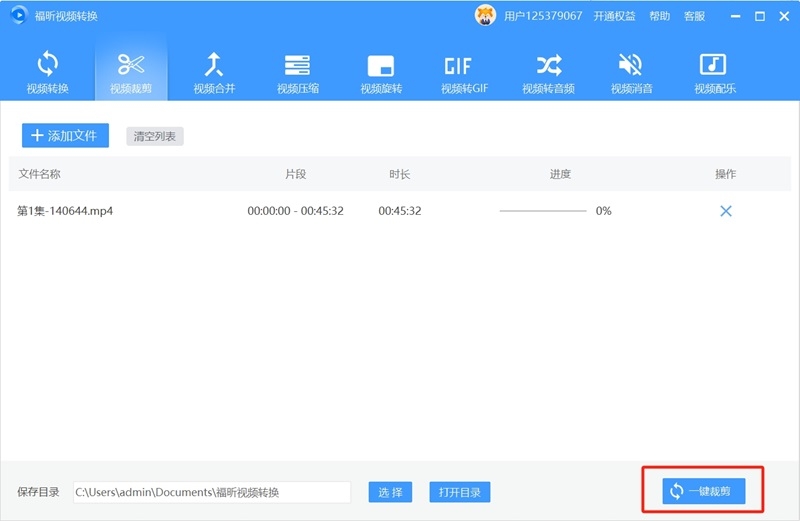Open the 客服 customer service menu
Viewport: 800px width, 521px height.
coord(694,16)
